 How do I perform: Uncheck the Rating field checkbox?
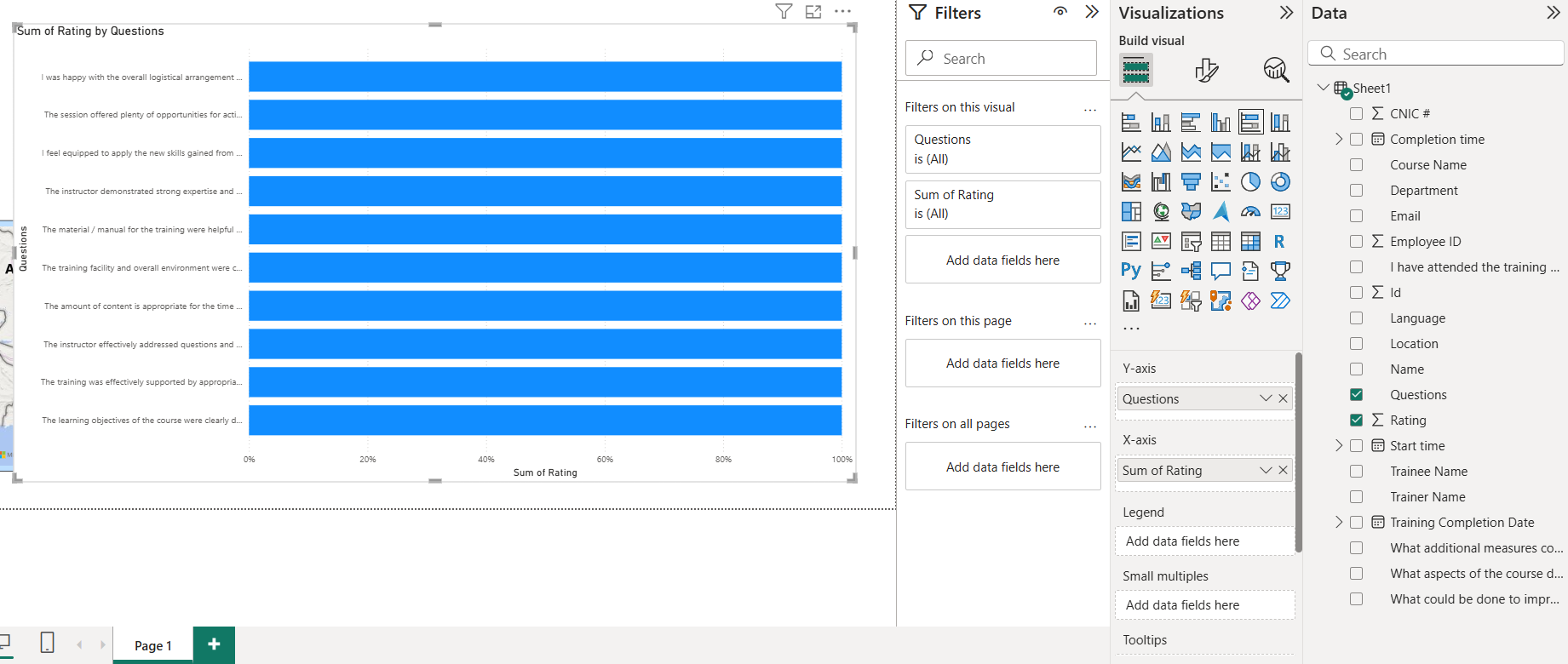(1357, 421)
